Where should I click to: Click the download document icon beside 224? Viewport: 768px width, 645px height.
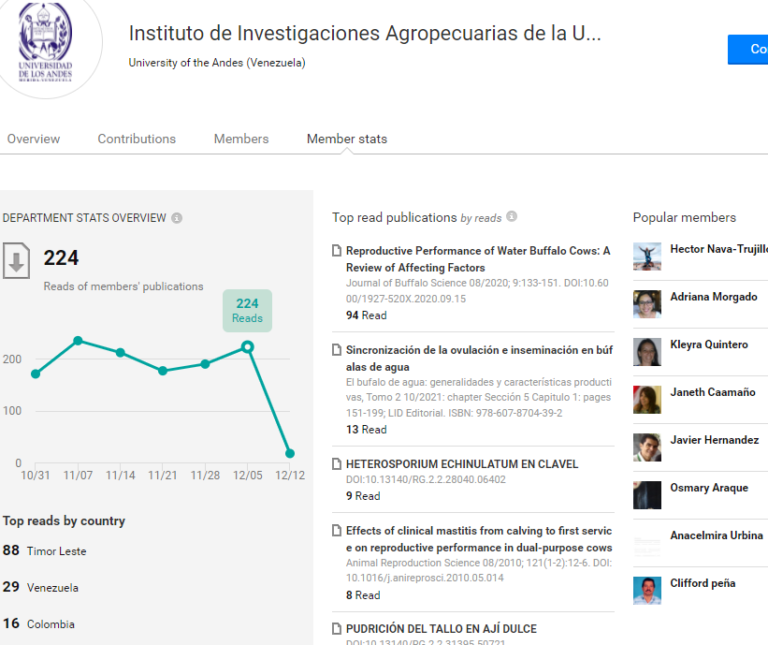click(16, 261)
